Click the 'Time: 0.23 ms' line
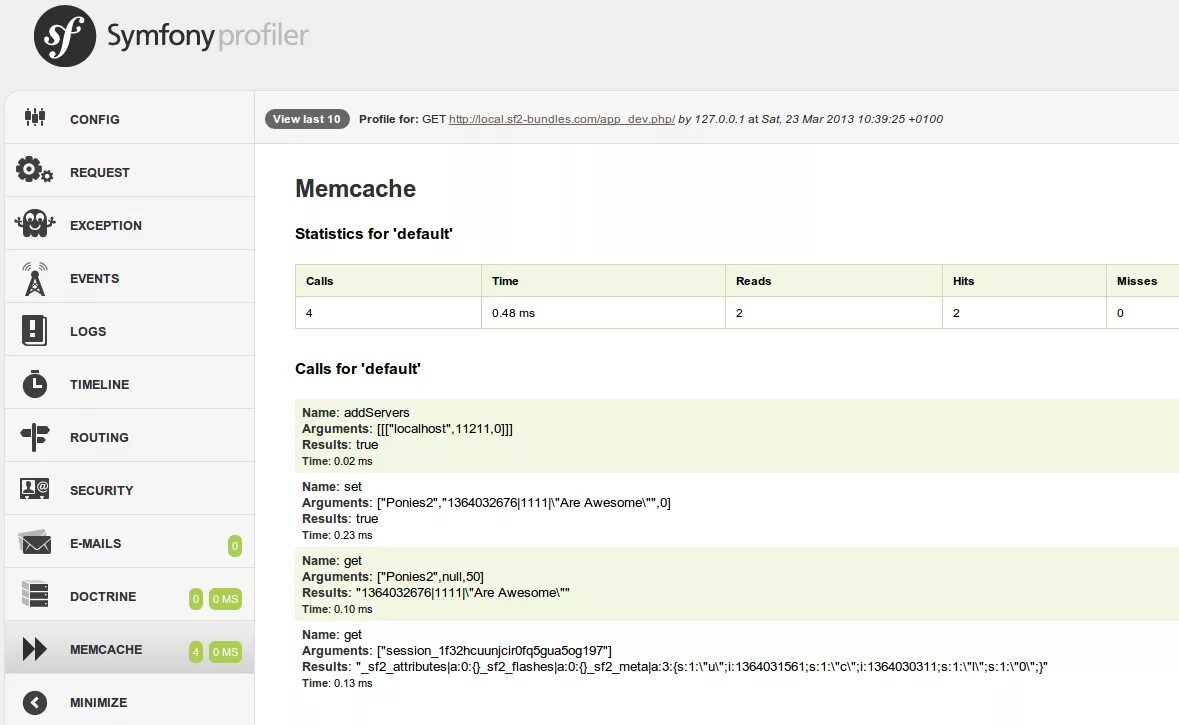Image resolution: width=1179 pixels, height=725 pixels. point(337,535)
